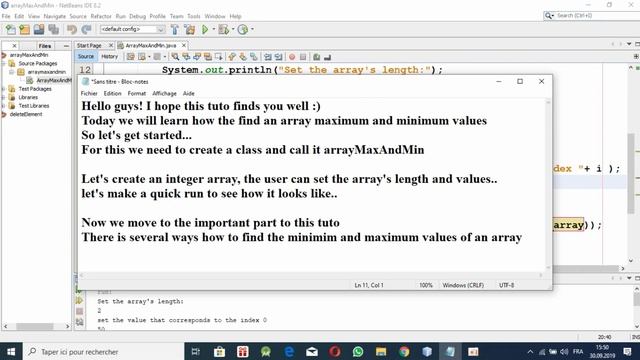Open Microsoft Edge from the taskbar

289,351
